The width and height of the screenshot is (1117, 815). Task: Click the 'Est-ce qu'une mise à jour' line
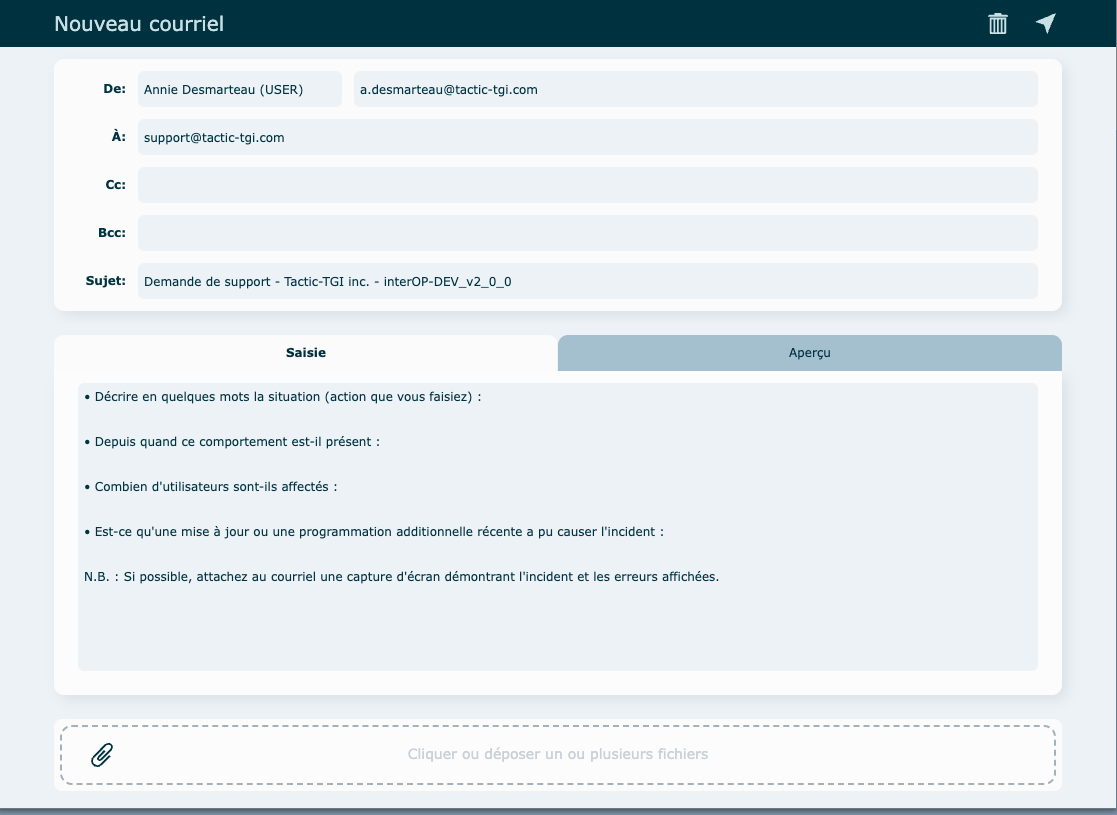374,532
